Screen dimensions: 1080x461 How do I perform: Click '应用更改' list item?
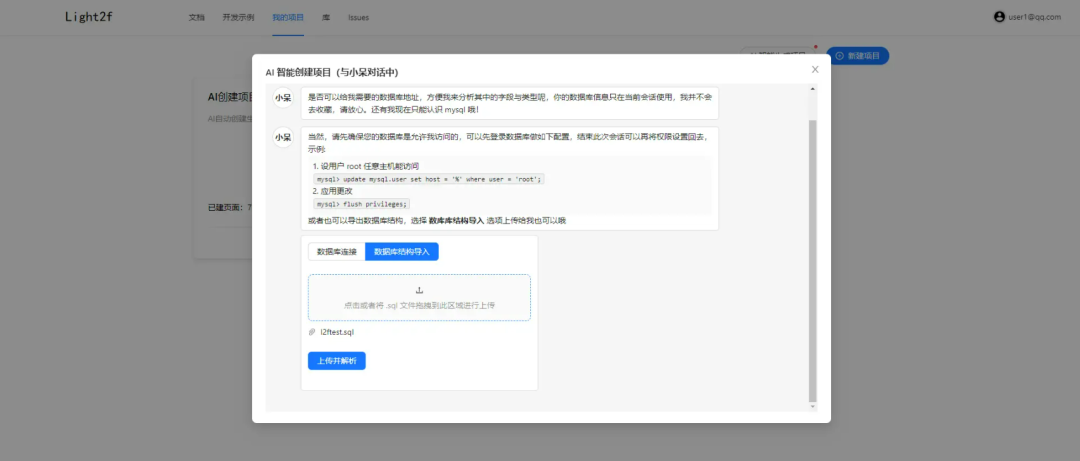(333, 191)
